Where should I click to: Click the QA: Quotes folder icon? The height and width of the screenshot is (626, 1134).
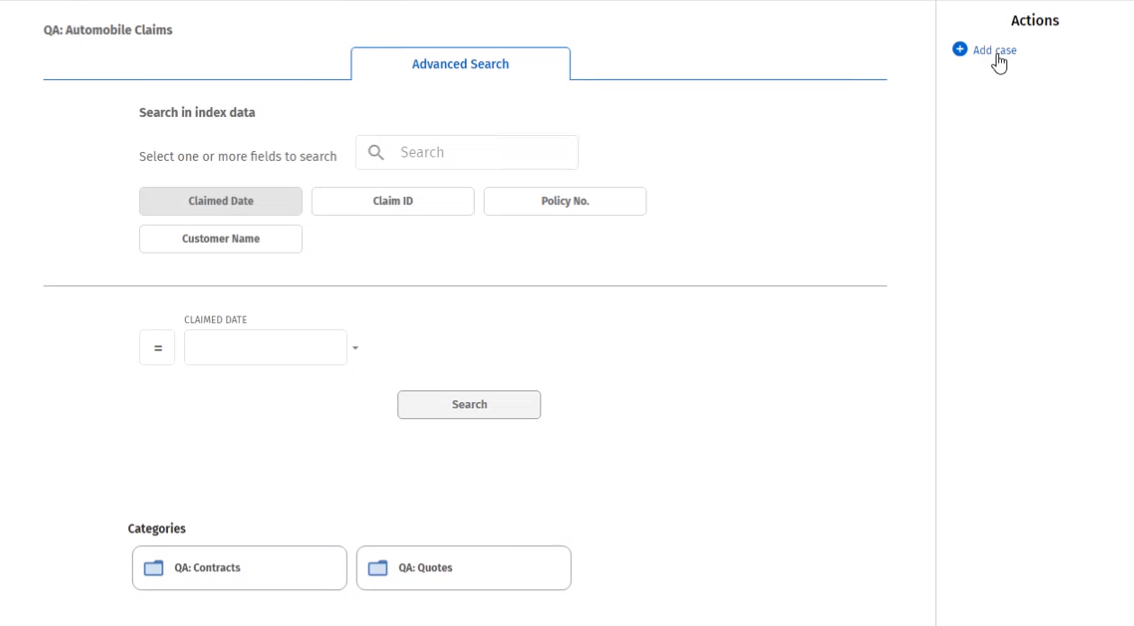377,568
